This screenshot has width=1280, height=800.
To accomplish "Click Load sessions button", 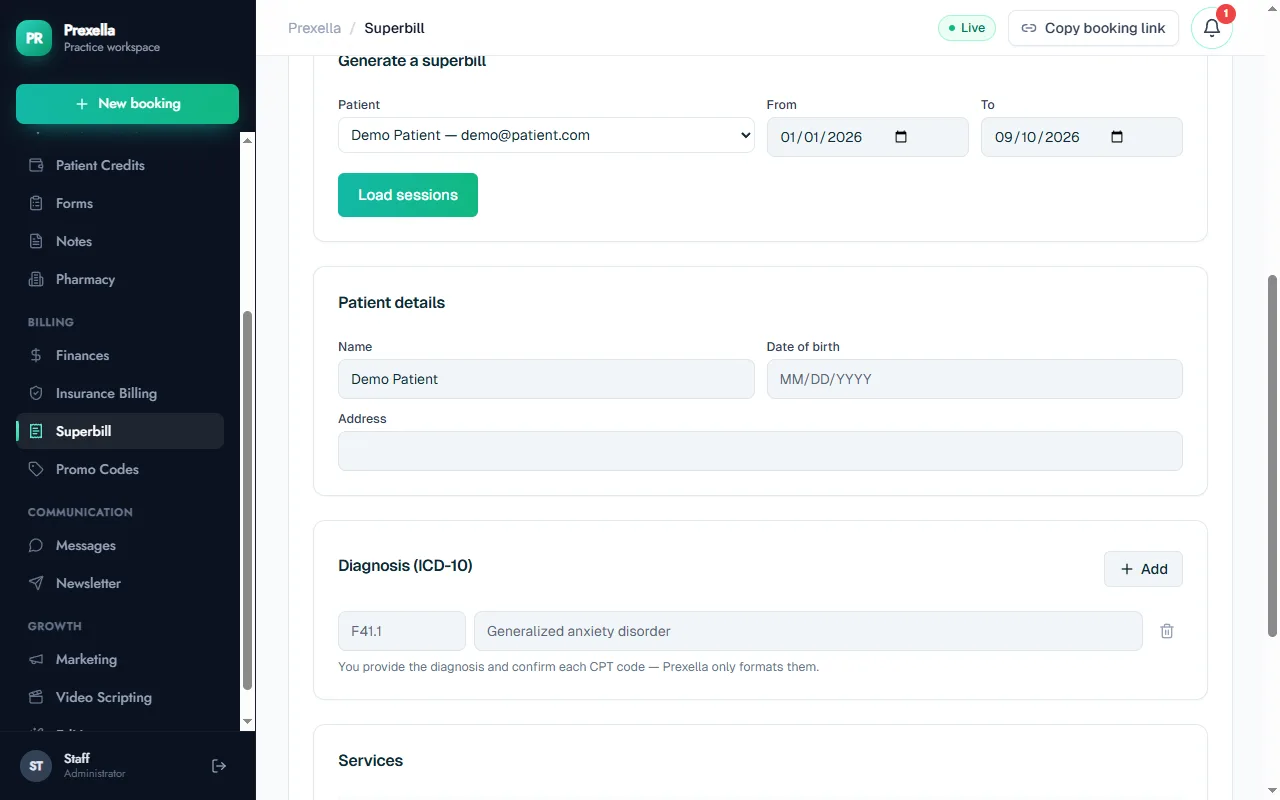I will [x=408, y=195].
